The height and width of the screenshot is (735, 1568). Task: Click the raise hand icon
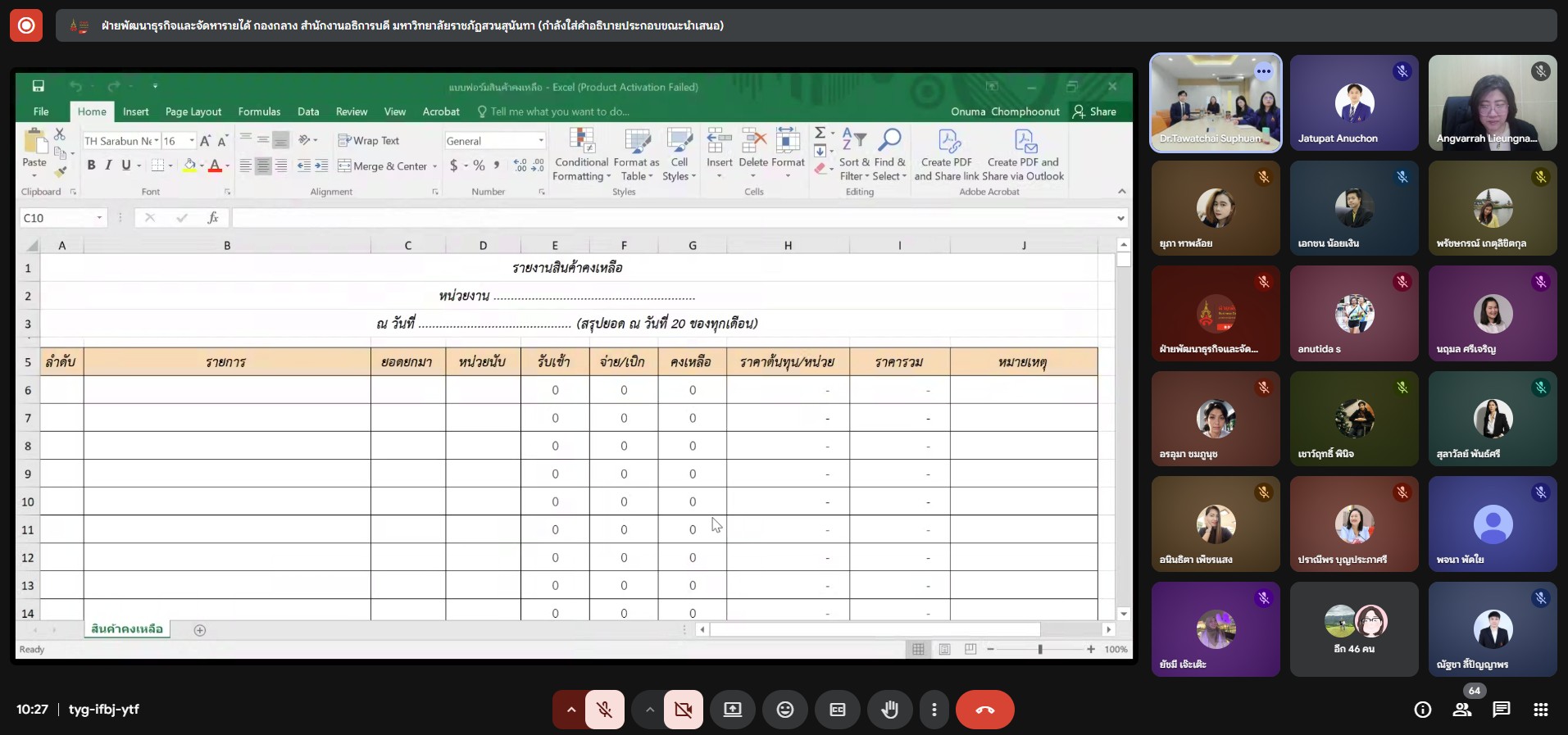click(x=889, y=710)
